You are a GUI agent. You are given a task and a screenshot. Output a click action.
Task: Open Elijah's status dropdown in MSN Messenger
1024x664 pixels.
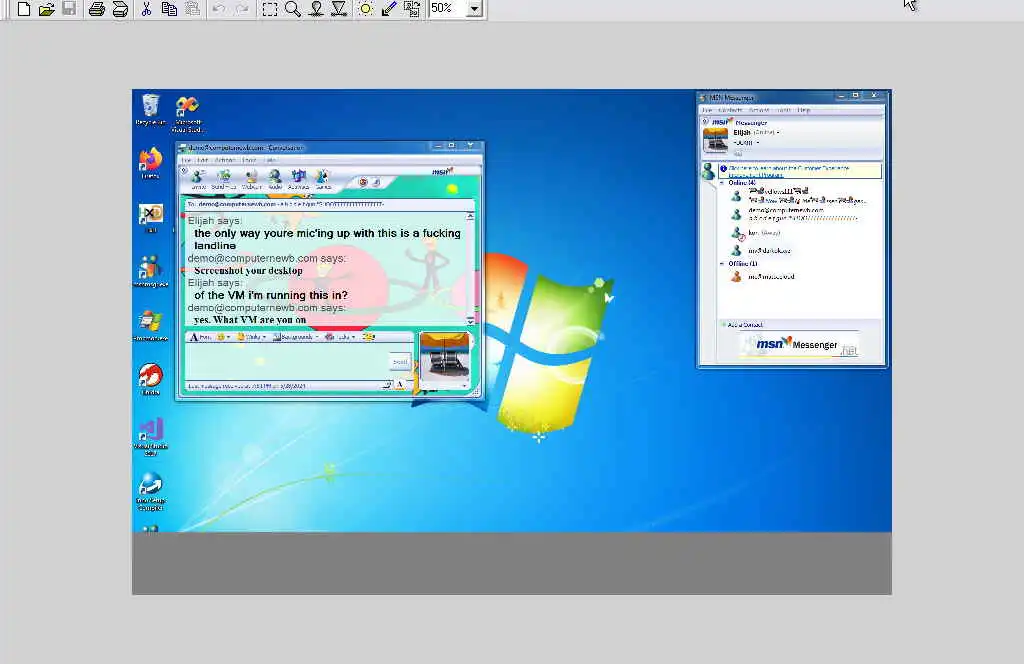[x=777, y=133]
